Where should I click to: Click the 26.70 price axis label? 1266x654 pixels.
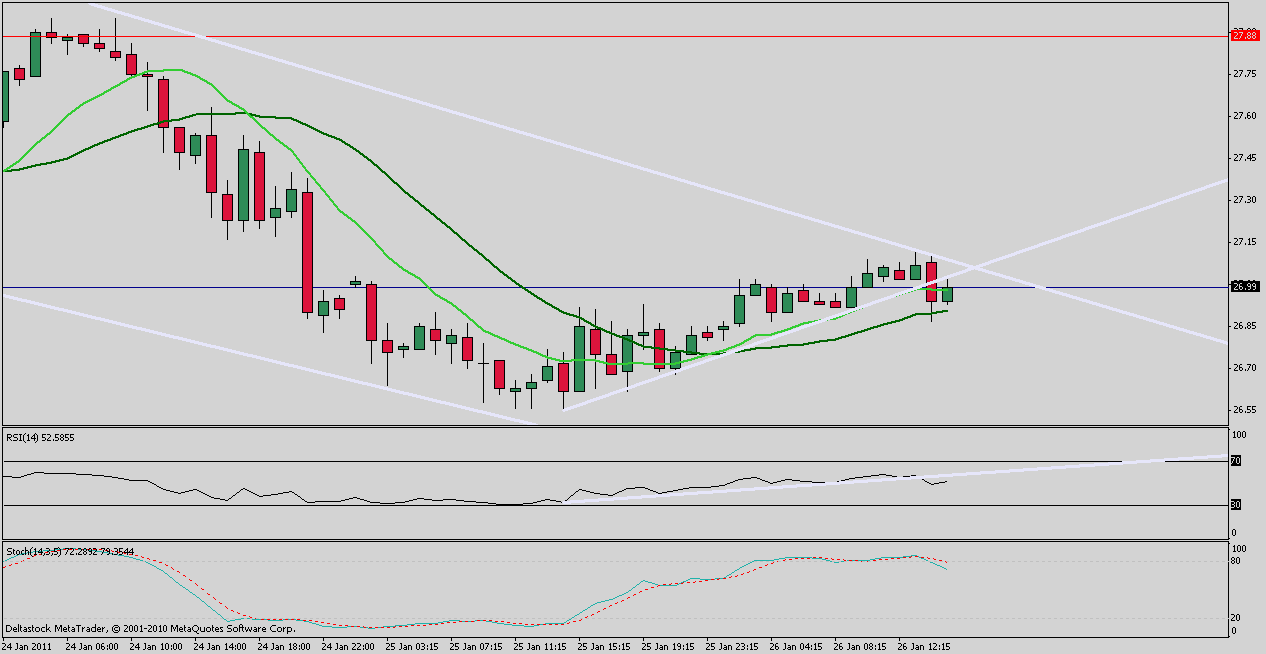point(1245,368)
